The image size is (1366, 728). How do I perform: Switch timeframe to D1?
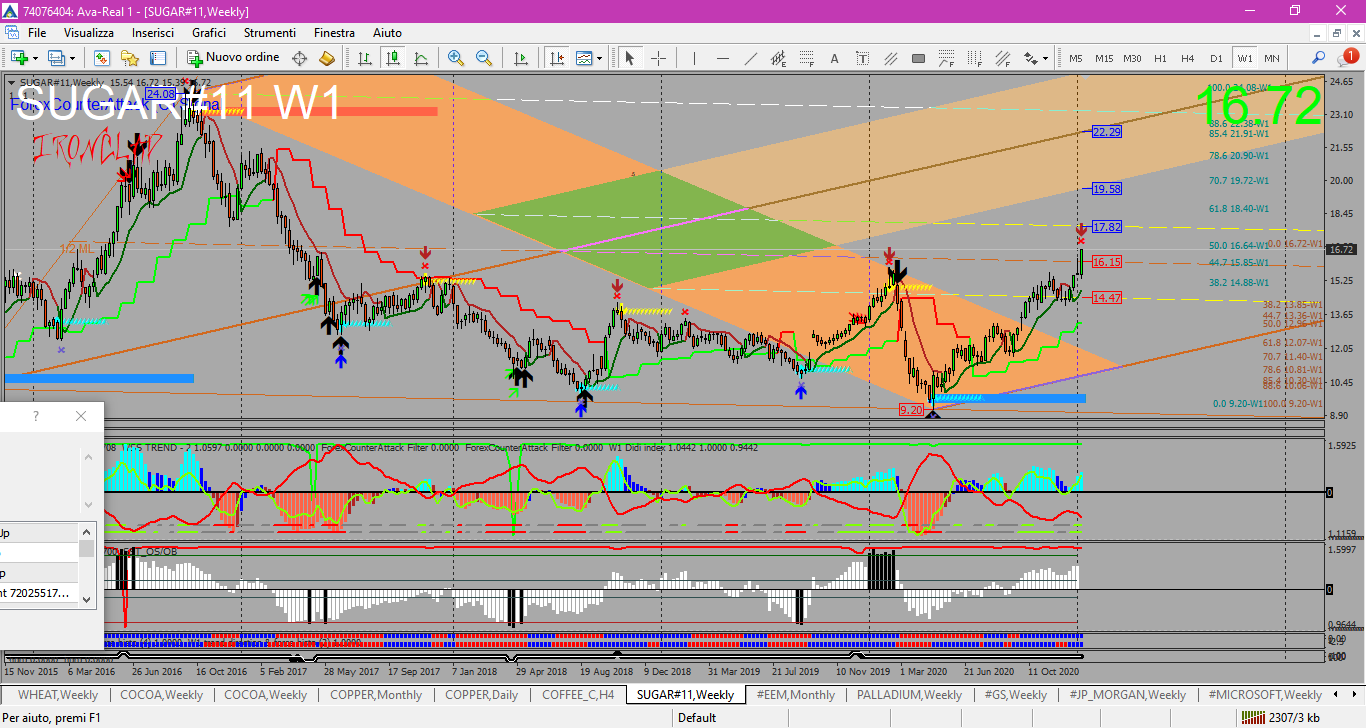click(x=1216, y=58)
